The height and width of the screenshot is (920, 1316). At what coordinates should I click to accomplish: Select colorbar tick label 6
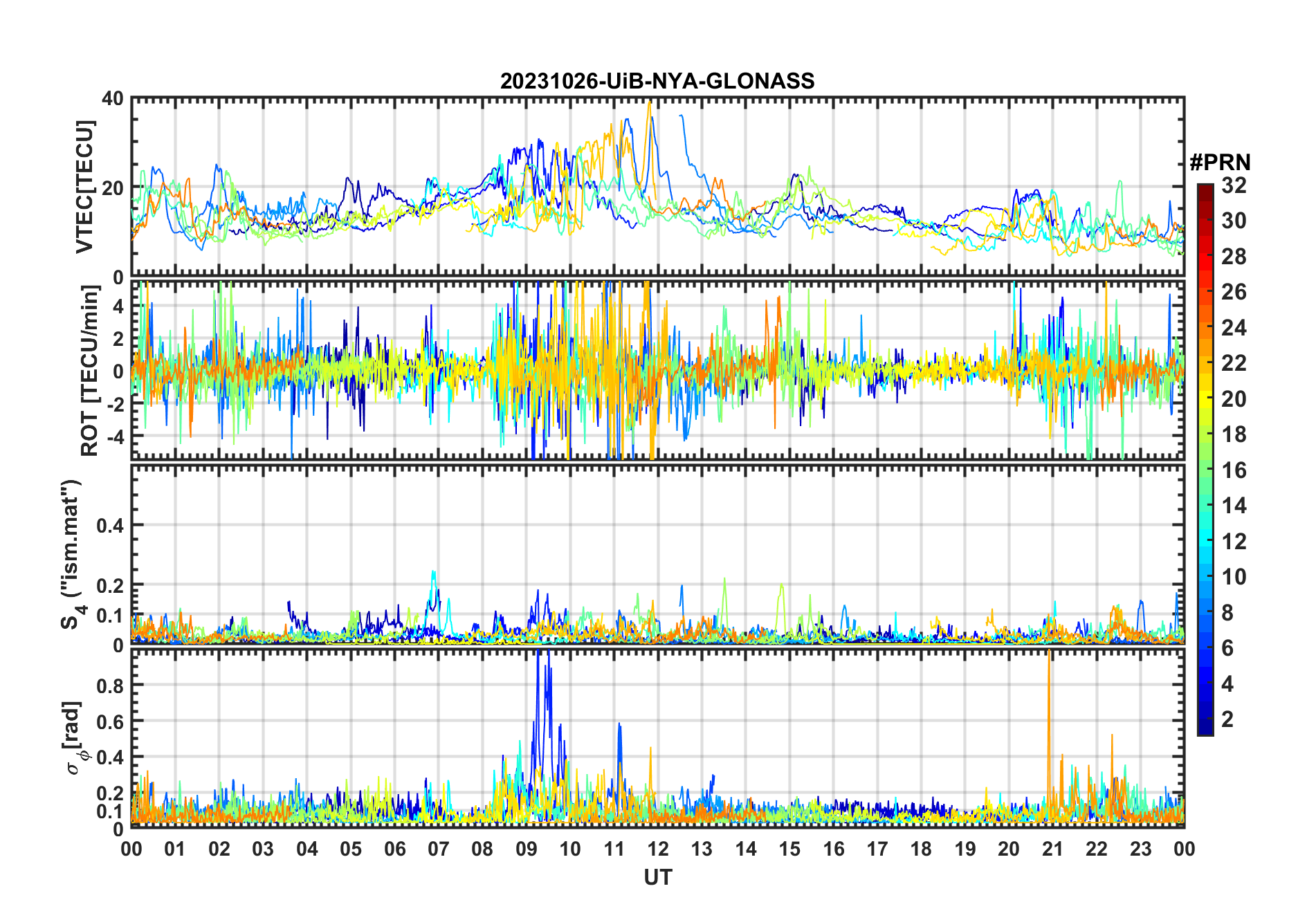1227,648
